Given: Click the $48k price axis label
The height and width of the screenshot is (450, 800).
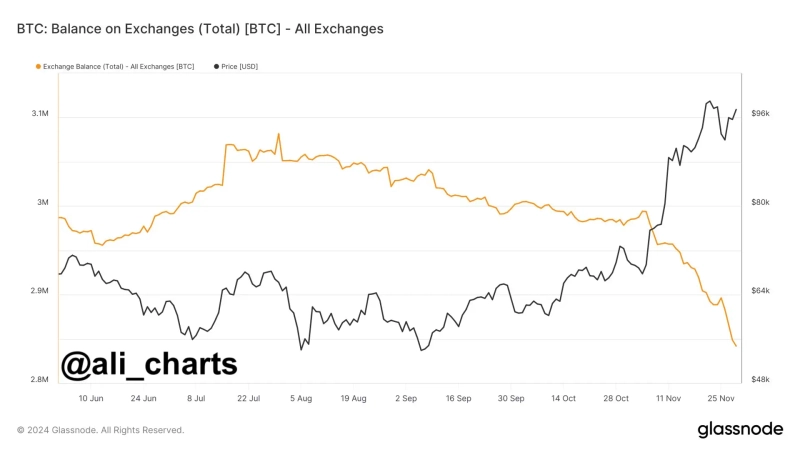Looking at the screenshot, I should point(760,380).
